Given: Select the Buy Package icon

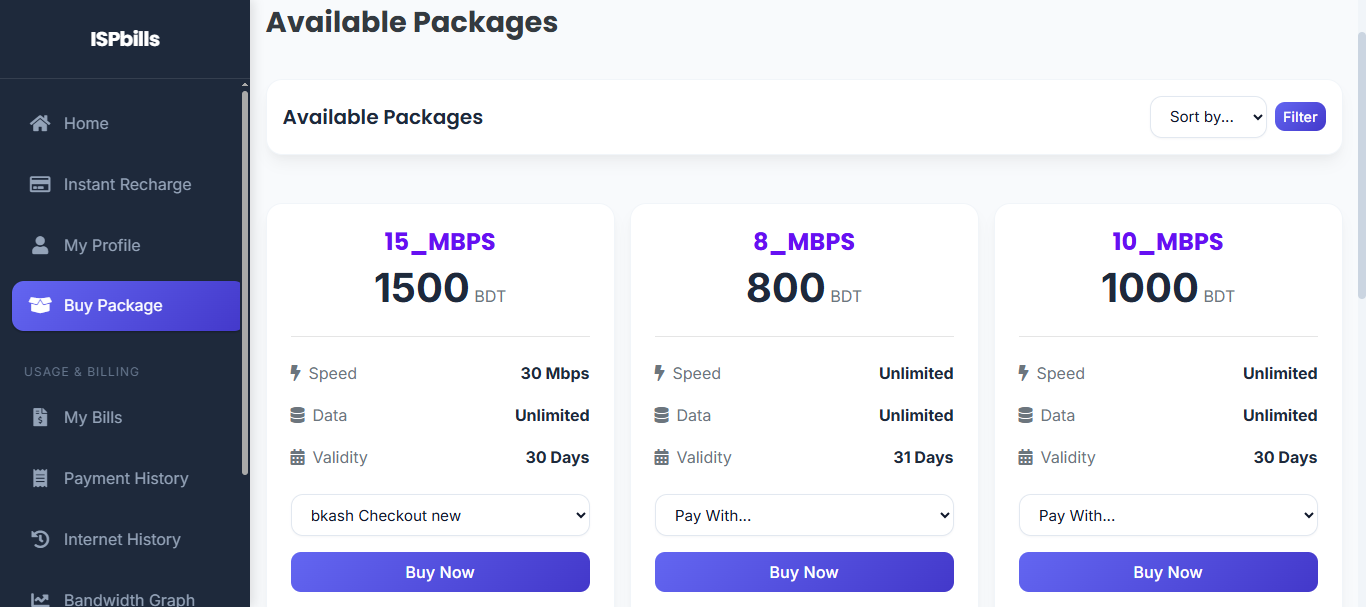Looking at the screenshot, I should 39,306.
